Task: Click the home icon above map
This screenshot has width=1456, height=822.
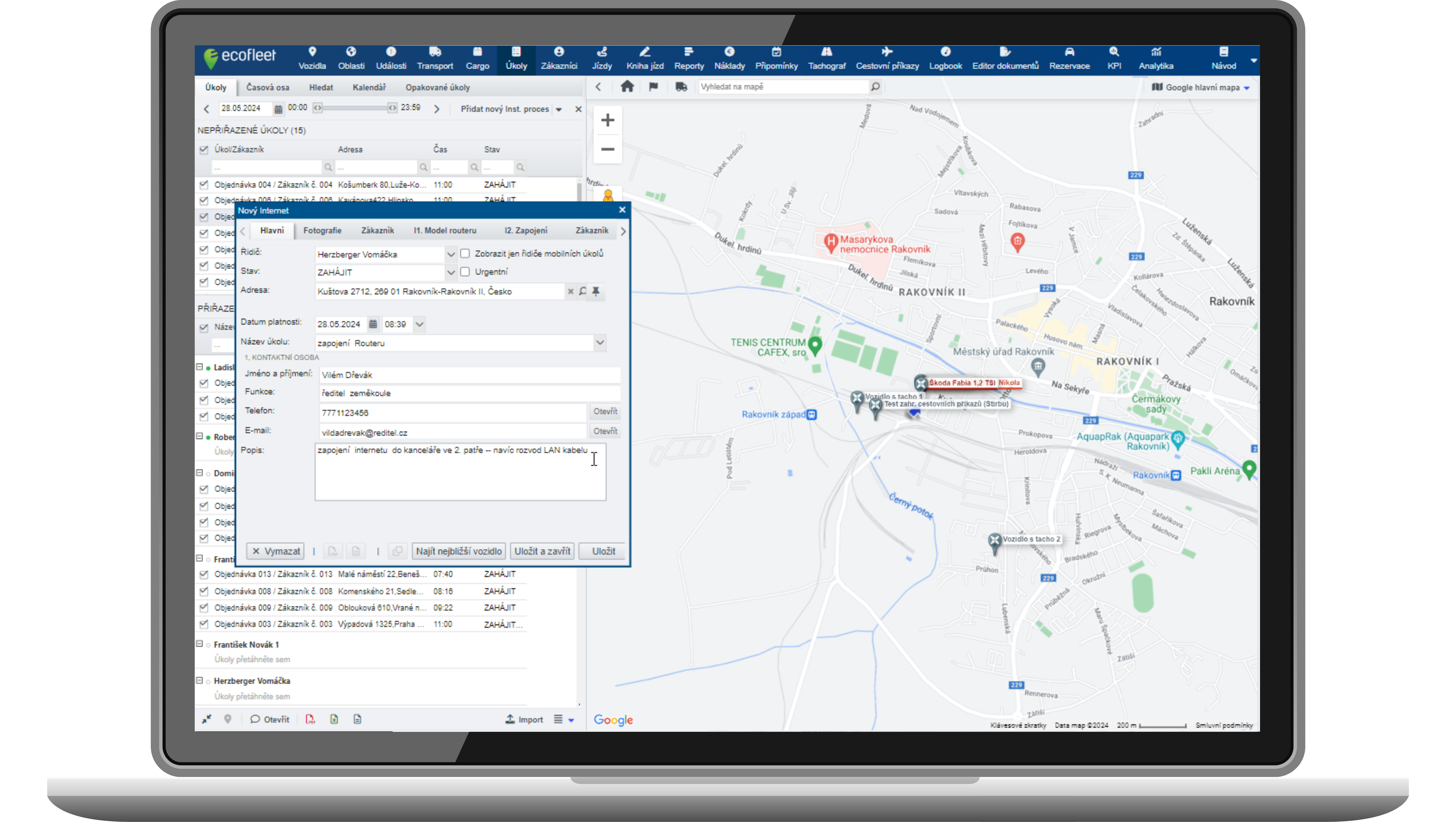Action: pos(627,86)
